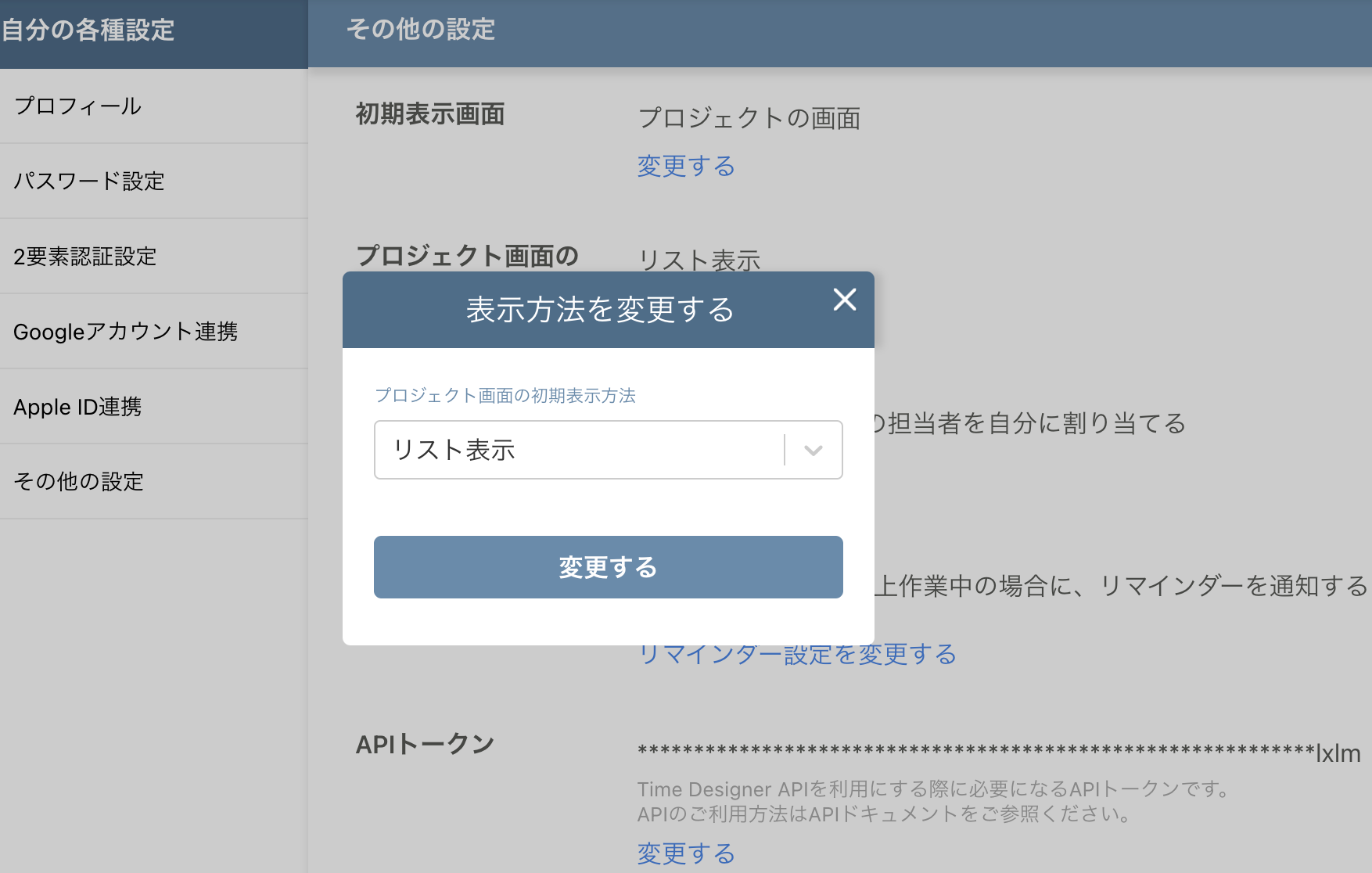
Task: Expand the プロジェクト画面の初期表示方法 combo box
Action: coord(608,450)
